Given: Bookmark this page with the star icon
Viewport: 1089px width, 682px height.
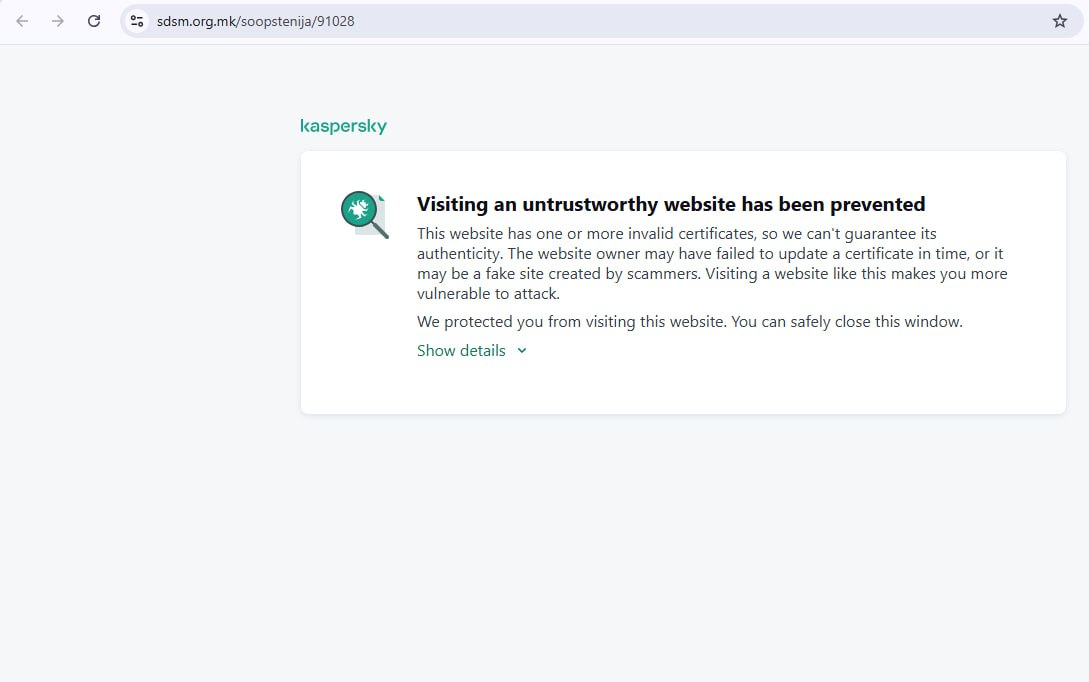Looking at the screenshot, I should pyautogui.click(x=1060, y=21).
